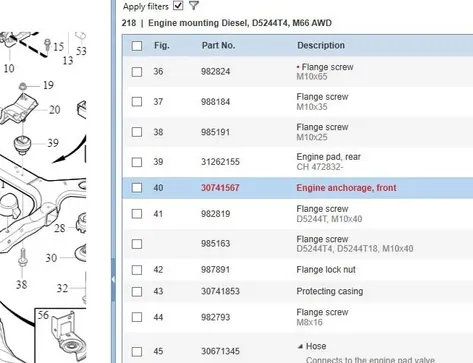
Task: Click callout 15 in the diagram
Action: point(58,47)
